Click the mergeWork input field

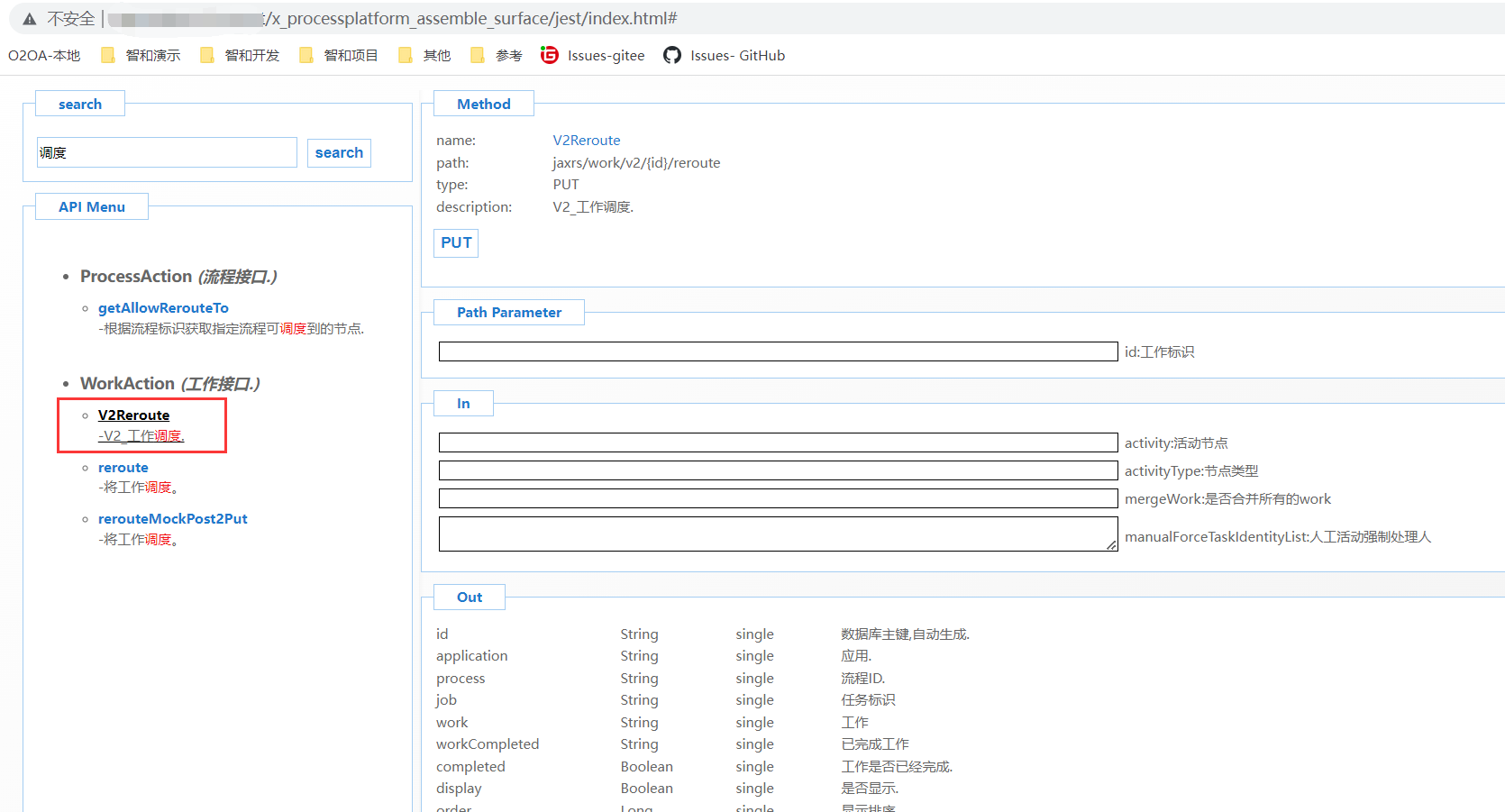[778, 498]
